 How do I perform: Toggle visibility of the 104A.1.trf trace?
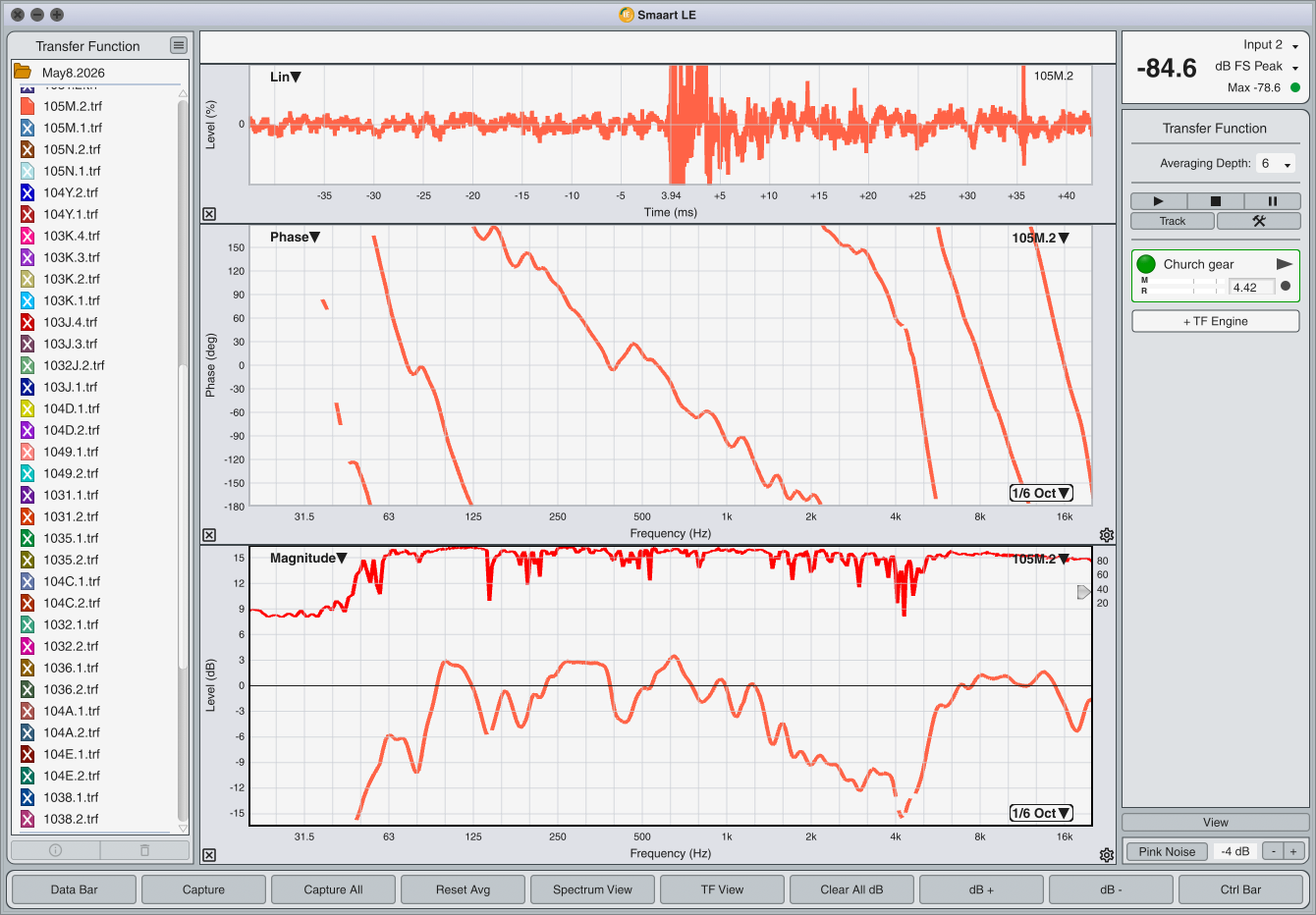27,711
